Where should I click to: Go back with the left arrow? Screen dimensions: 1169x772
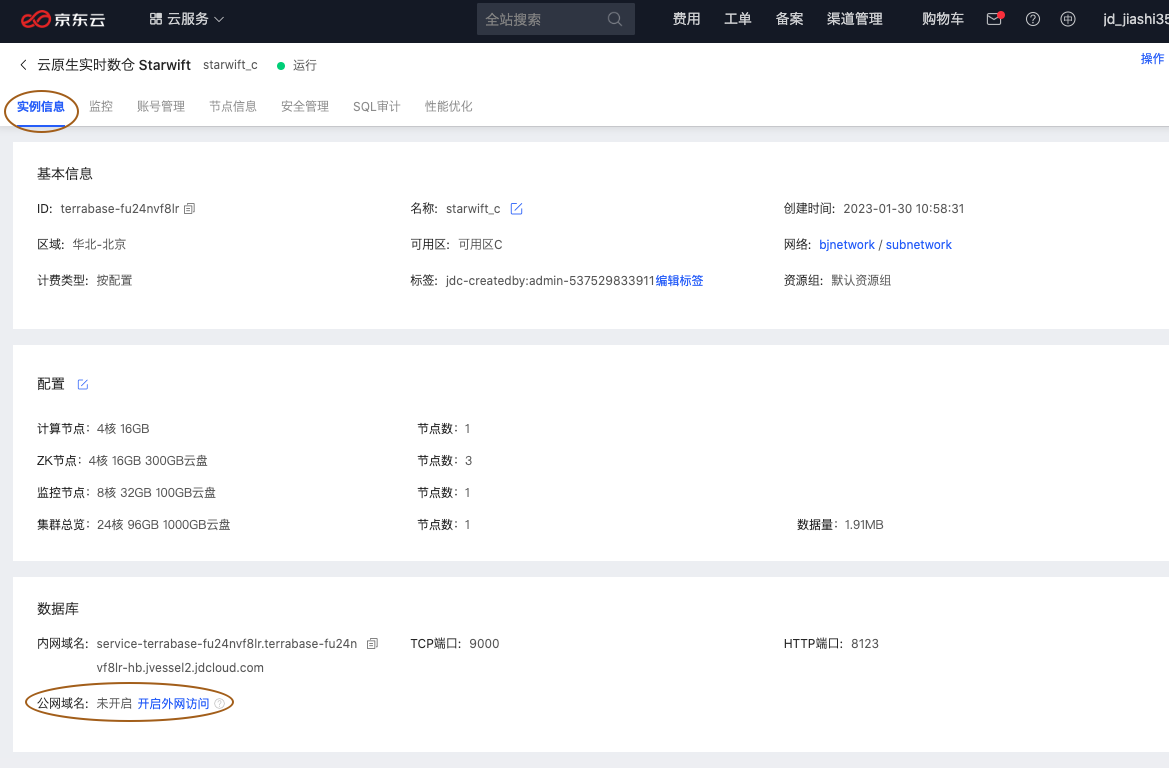click(x=23, y=65)
